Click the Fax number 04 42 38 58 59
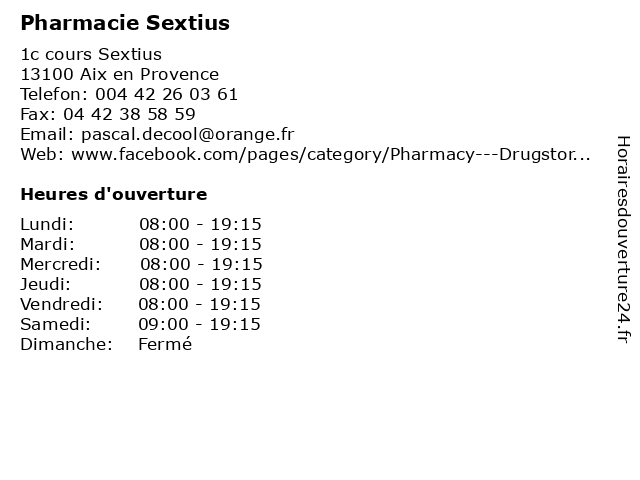 point(129,114)
